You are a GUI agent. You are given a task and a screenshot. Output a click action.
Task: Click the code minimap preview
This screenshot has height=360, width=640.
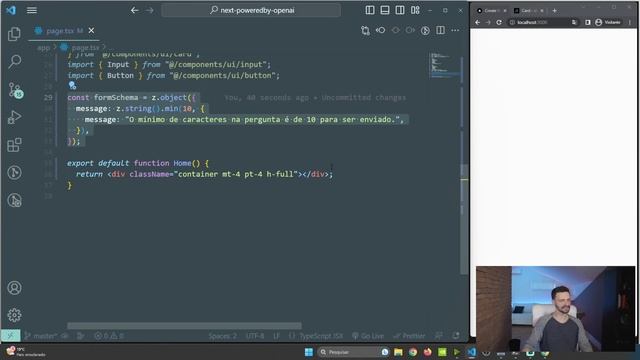point(444,65)
